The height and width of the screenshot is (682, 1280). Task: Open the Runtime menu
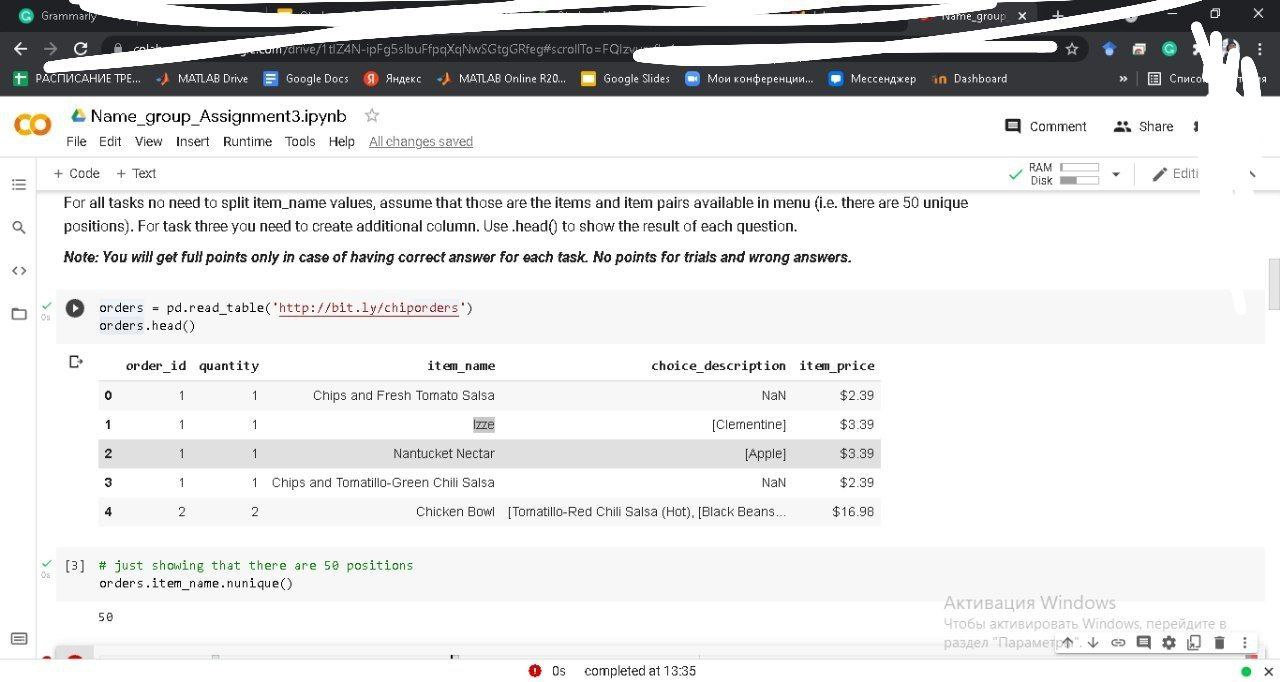coord(247,142)
